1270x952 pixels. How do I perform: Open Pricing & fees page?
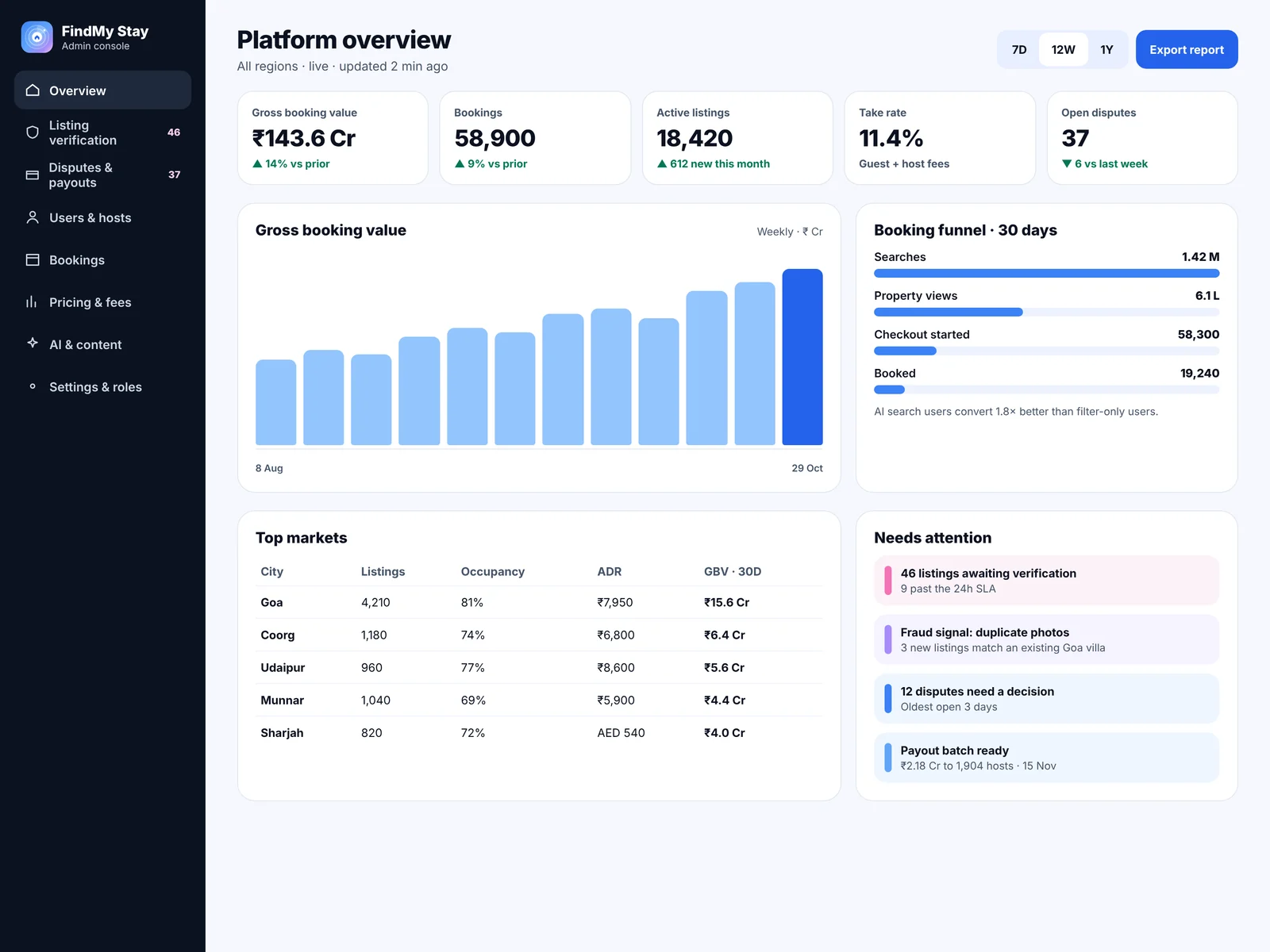(102, 302)
